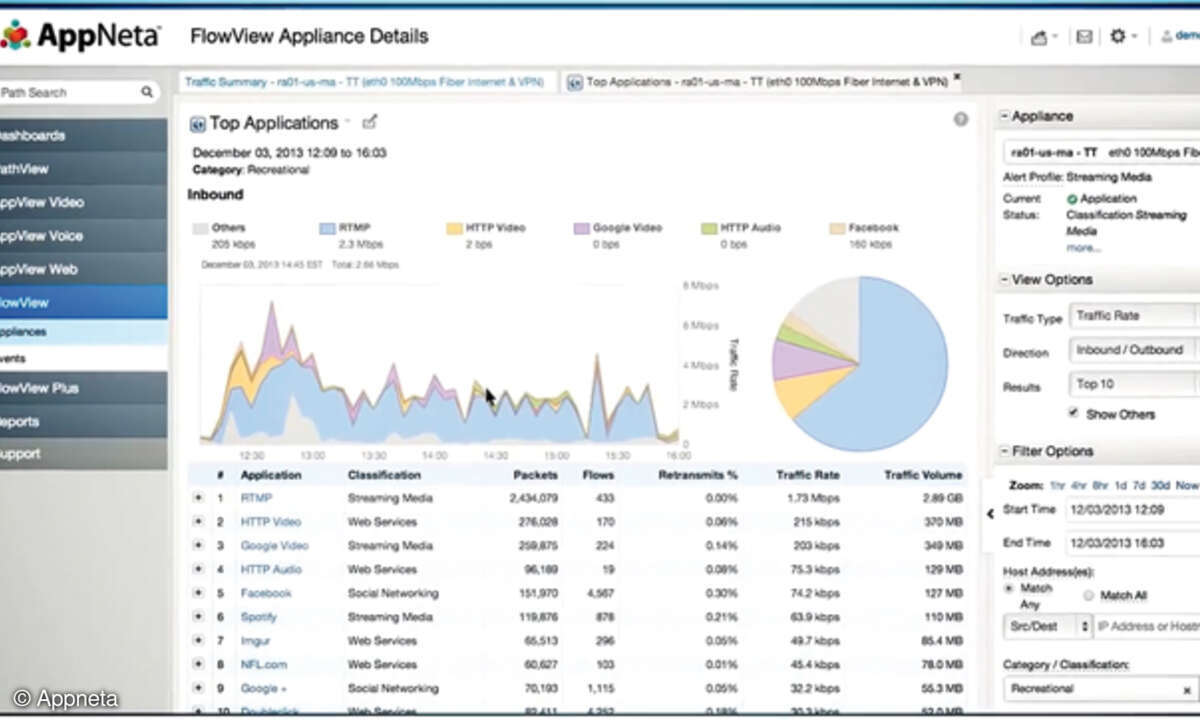
Task: Click the user profile icon
Action: (x=1166, y=36)
